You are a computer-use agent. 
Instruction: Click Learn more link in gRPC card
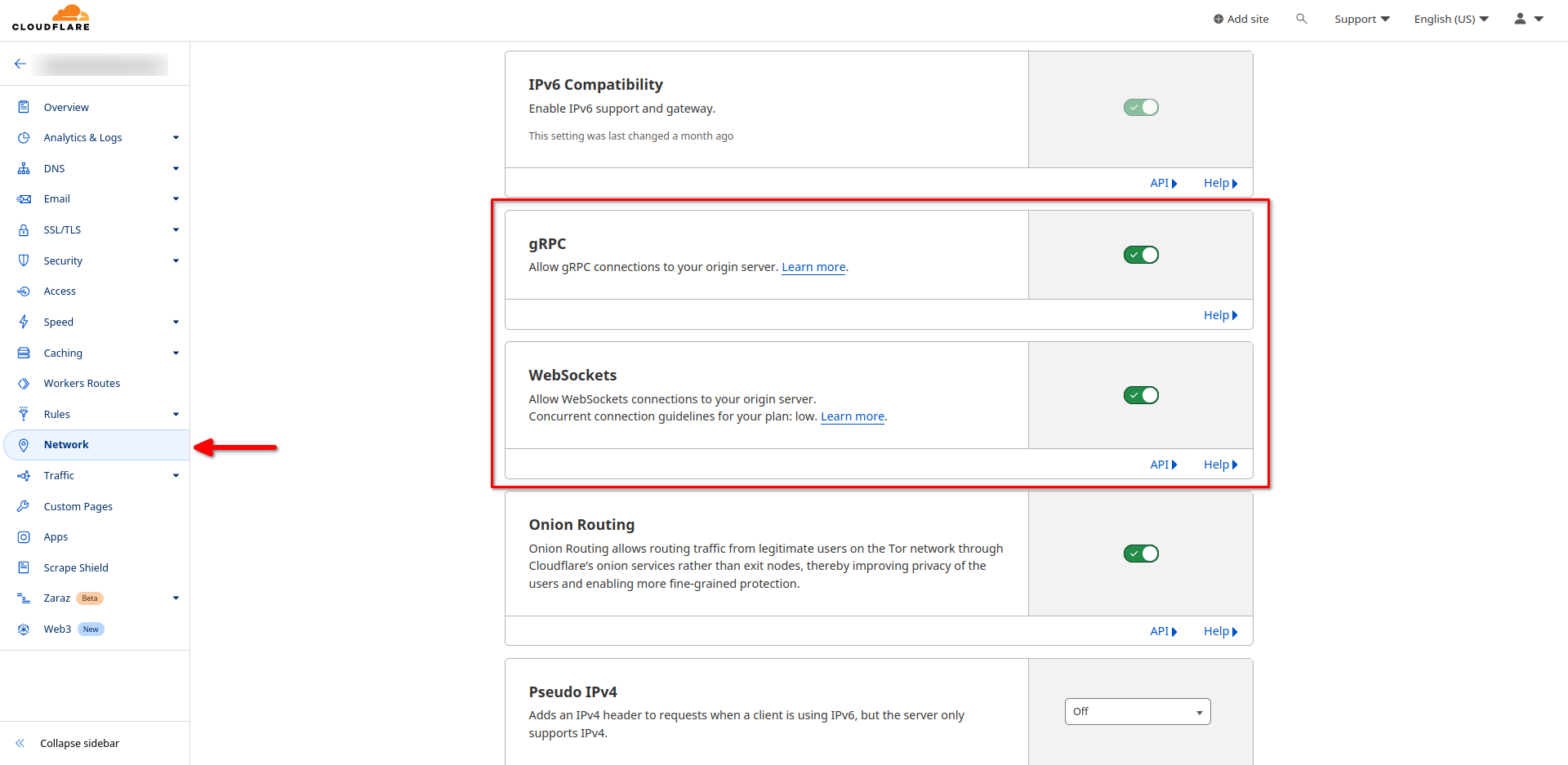(x=813, y=267)
